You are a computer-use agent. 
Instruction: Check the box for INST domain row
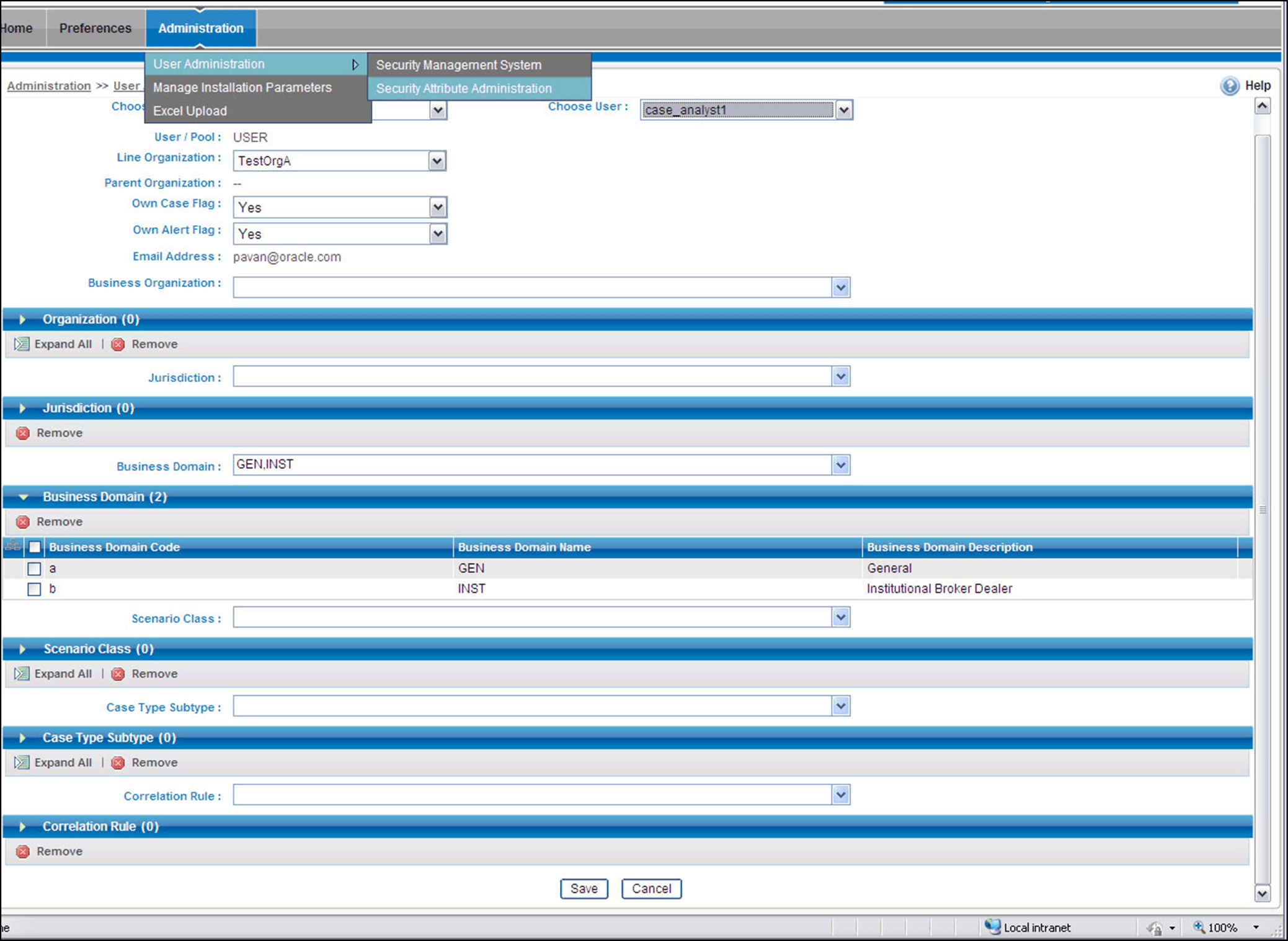click(x=35, y=589)
